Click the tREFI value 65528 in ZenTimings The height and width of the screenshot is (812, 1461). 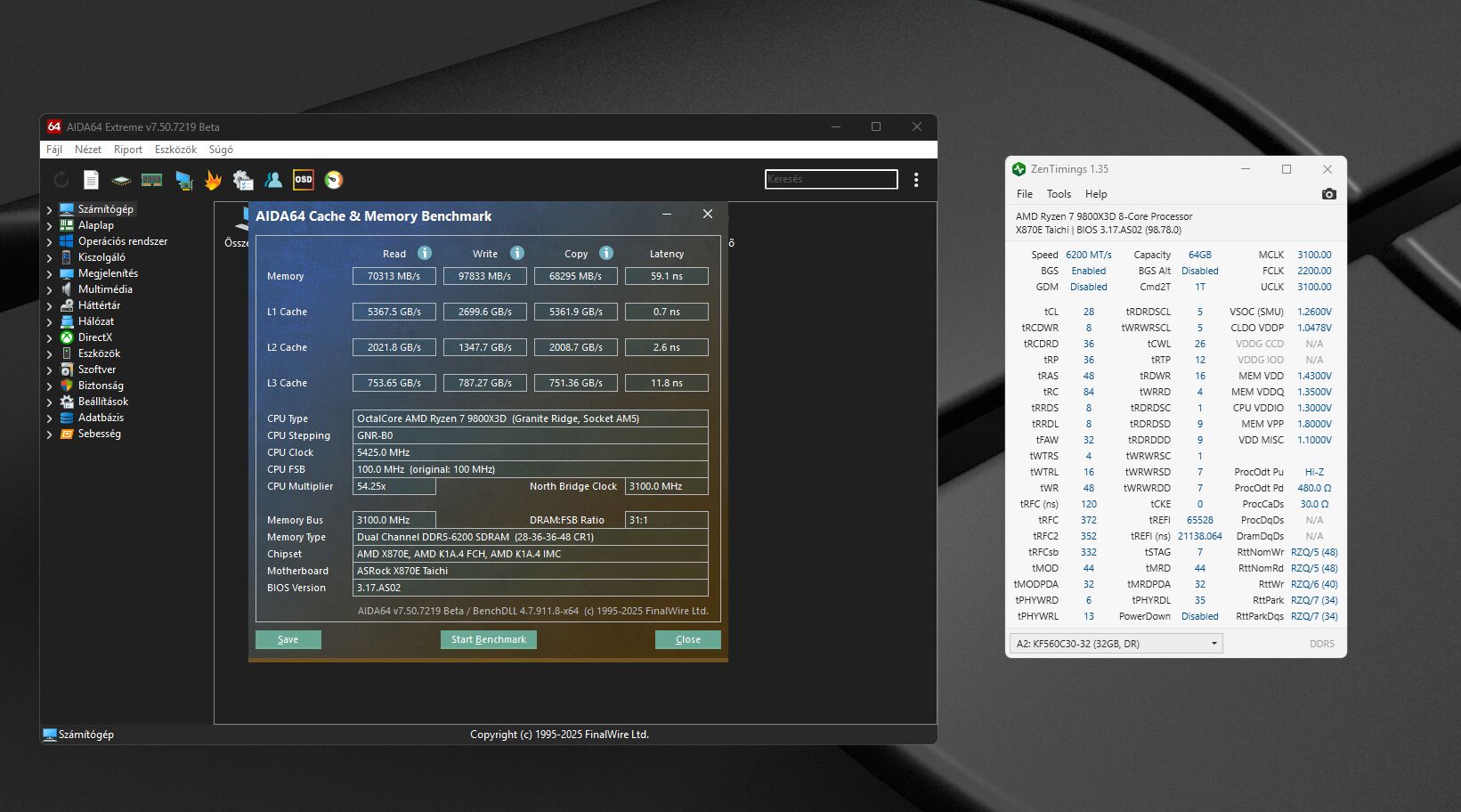pos(1200,520)
